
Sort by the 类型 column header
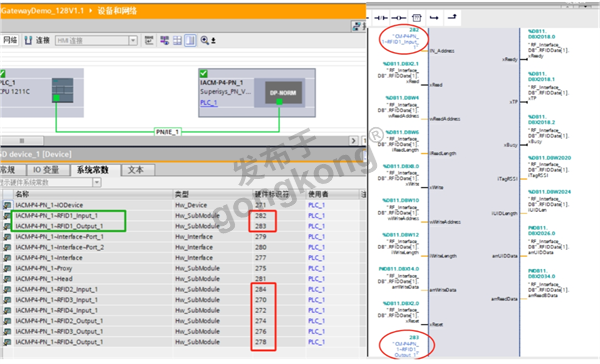point(182,194)
